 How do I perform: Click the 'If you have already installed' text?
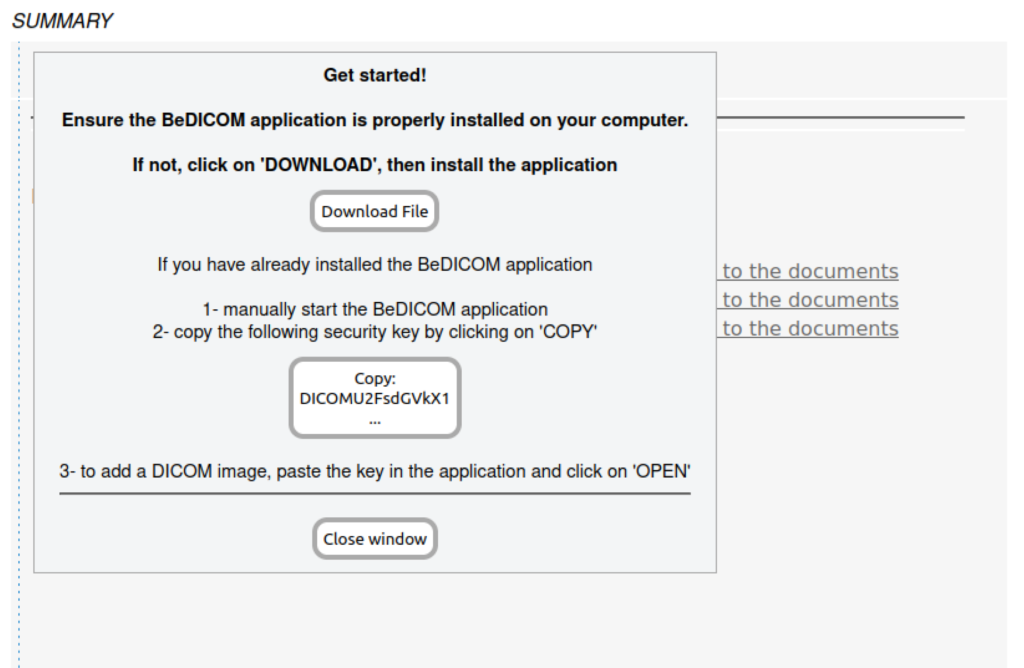click(375, 265)
